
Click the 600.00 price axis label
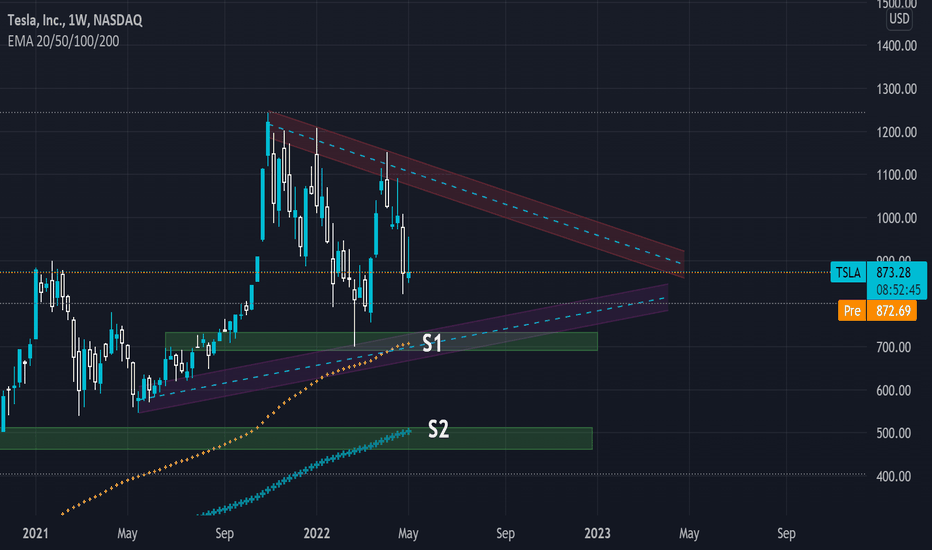893,391
